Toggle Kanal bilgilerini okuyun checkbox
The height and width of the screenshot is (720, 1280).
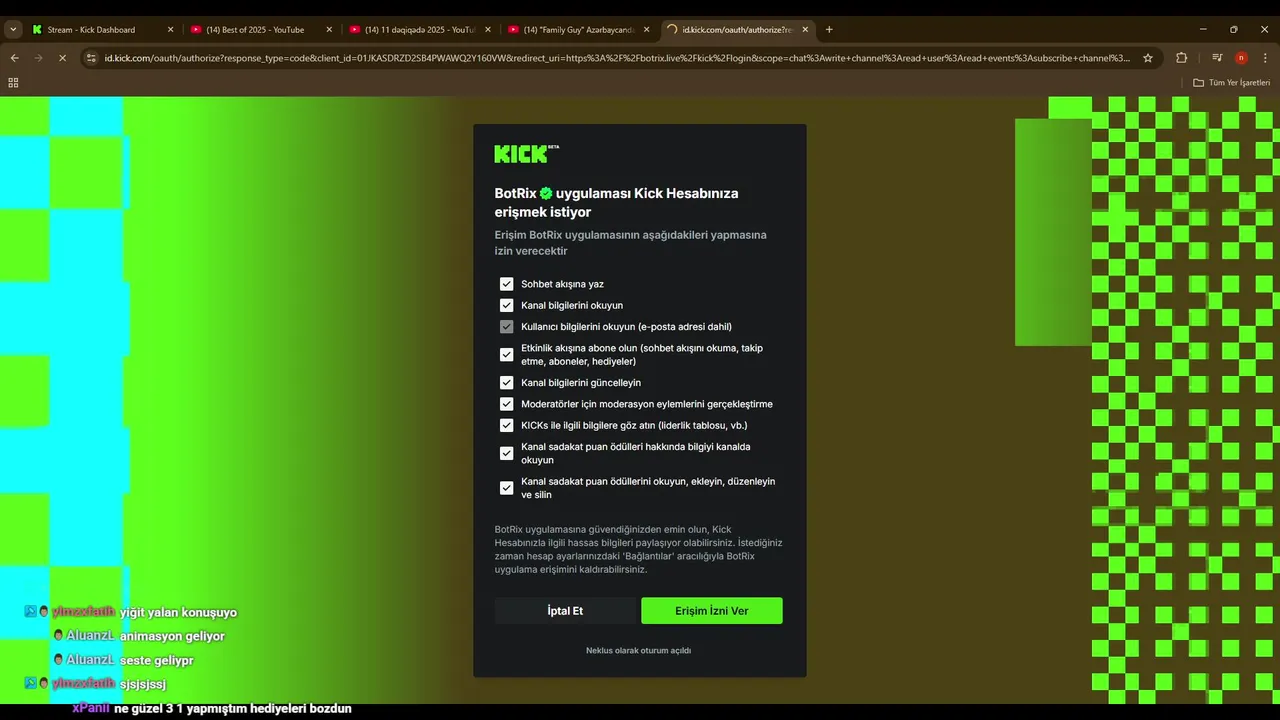(x=506, y=305)
